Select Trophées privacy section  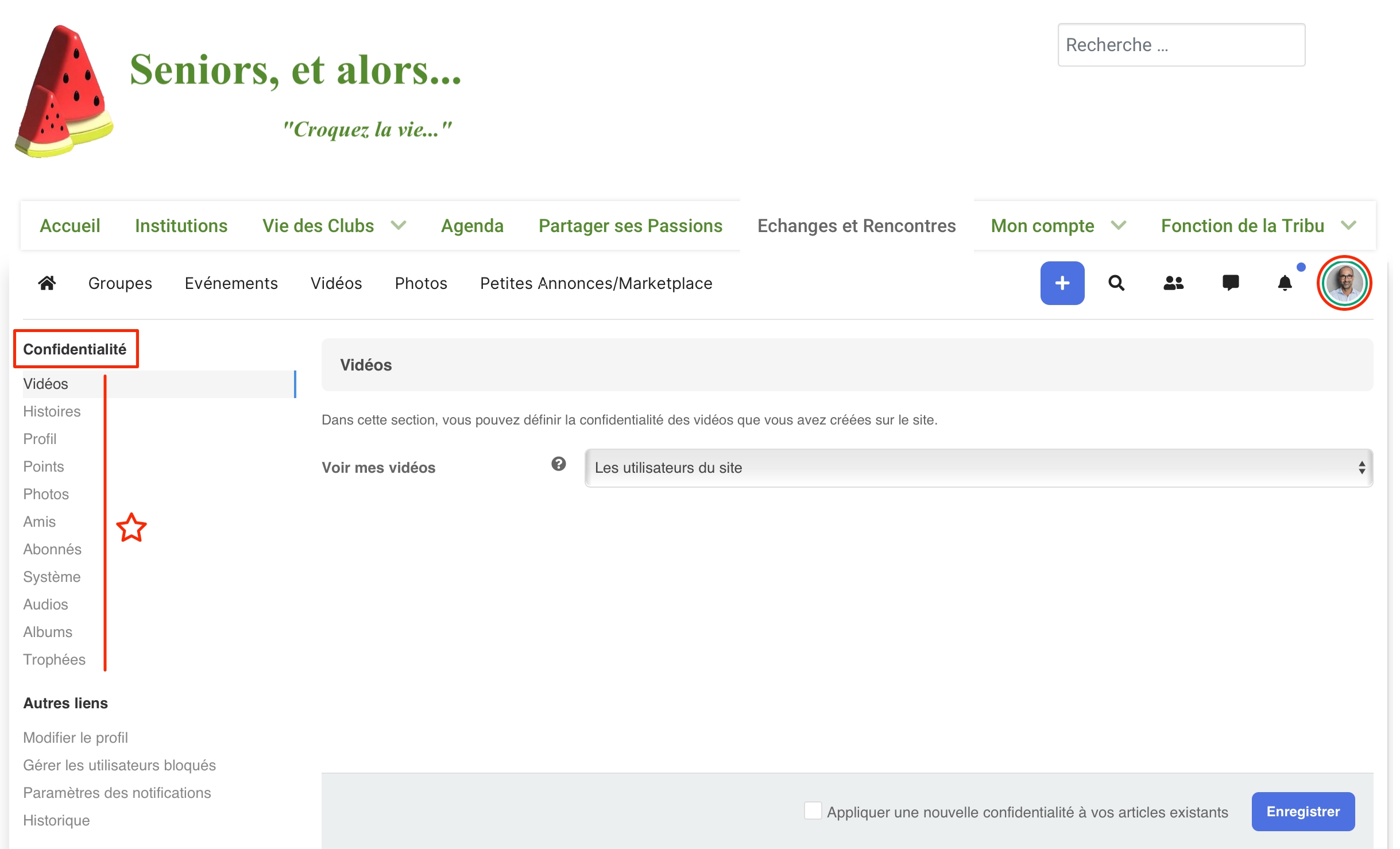54,659
